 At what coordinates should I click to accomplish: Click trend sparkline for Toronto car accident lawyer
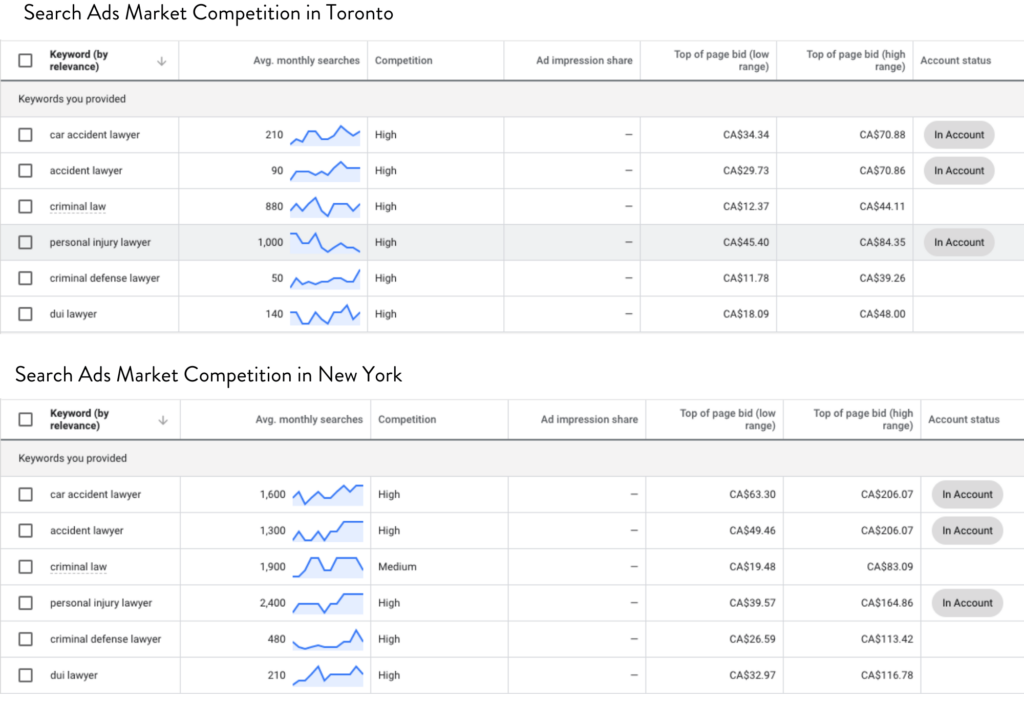click(324, 135)
